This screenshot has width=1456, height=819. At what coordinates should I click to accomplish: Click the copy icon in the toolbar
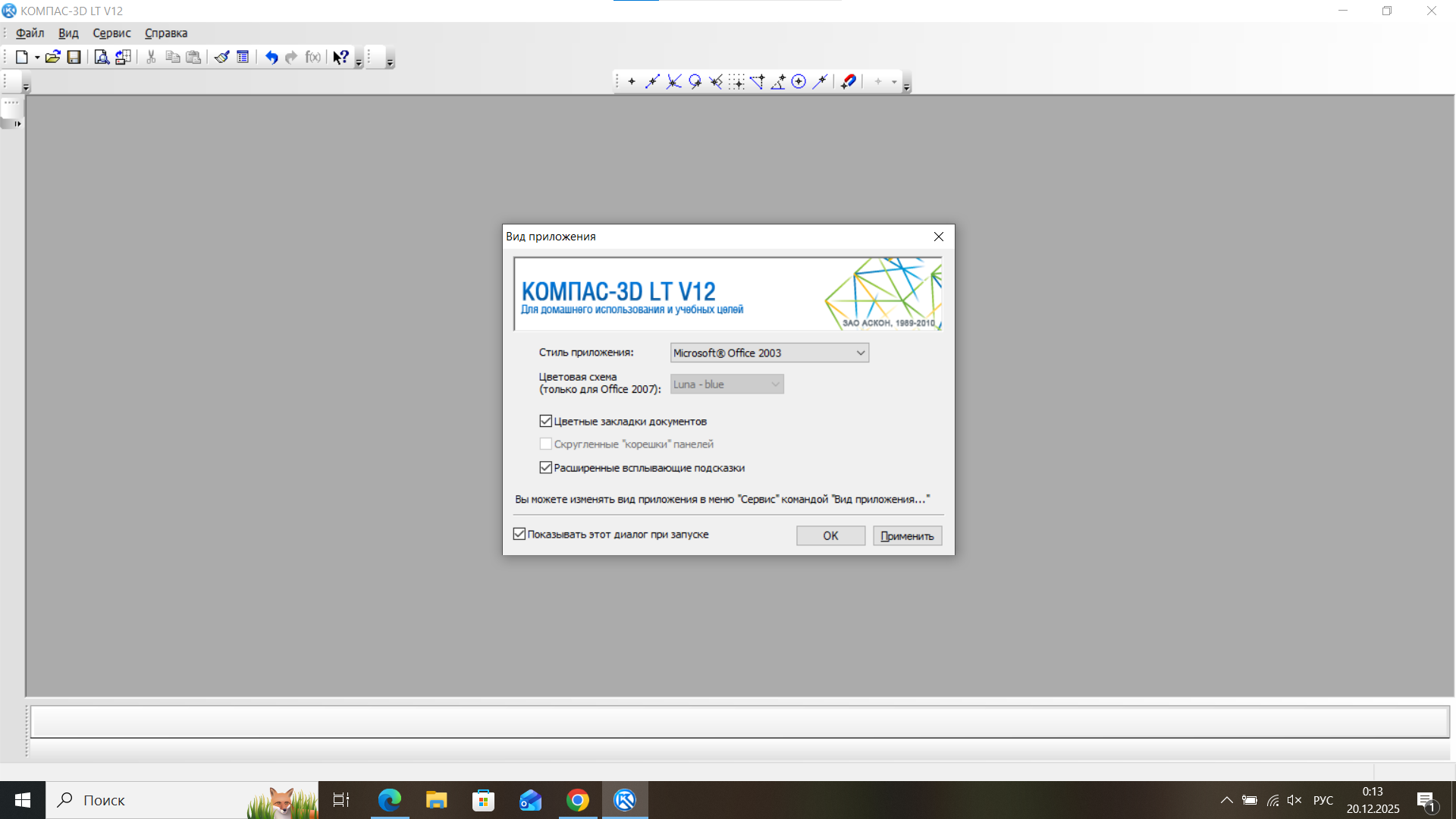point(172,57)
